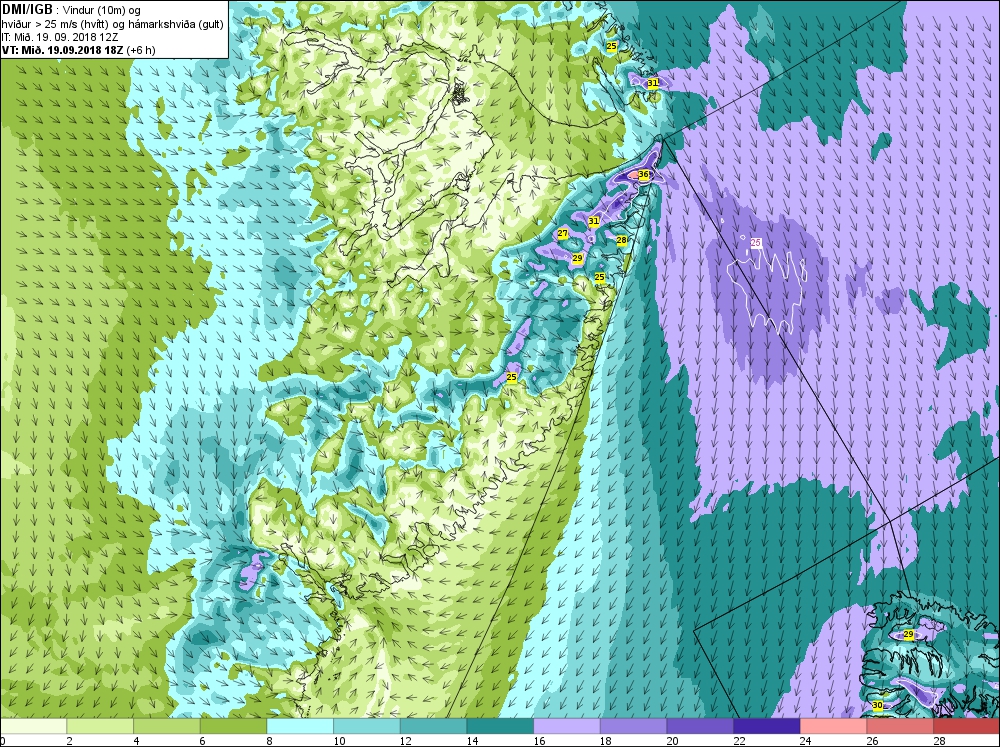
Task: Click the legend scale value '16'
Action: tap(539, 741)
